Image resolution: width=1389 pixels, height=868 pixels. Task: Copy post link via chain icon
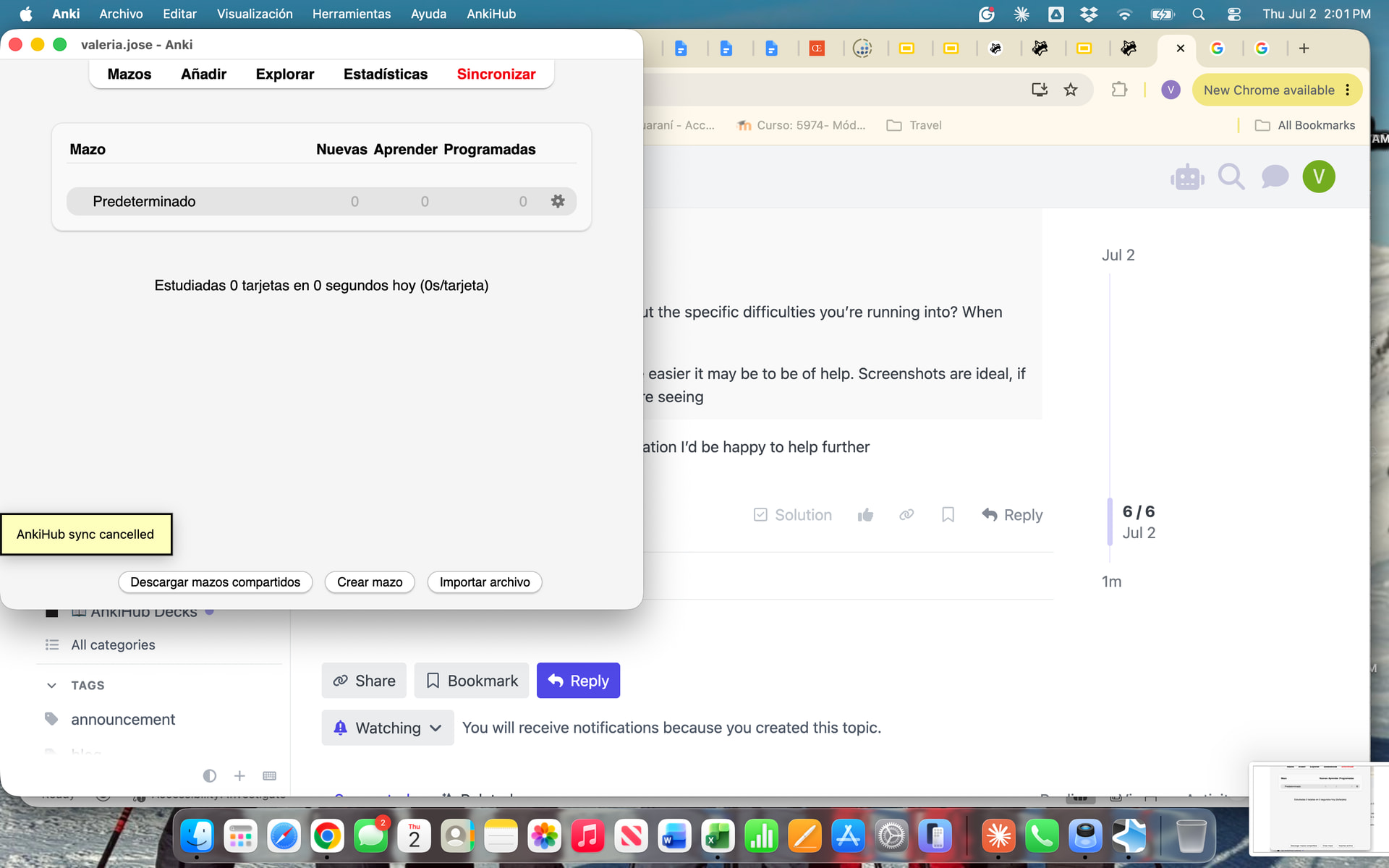tap(906, 515)
